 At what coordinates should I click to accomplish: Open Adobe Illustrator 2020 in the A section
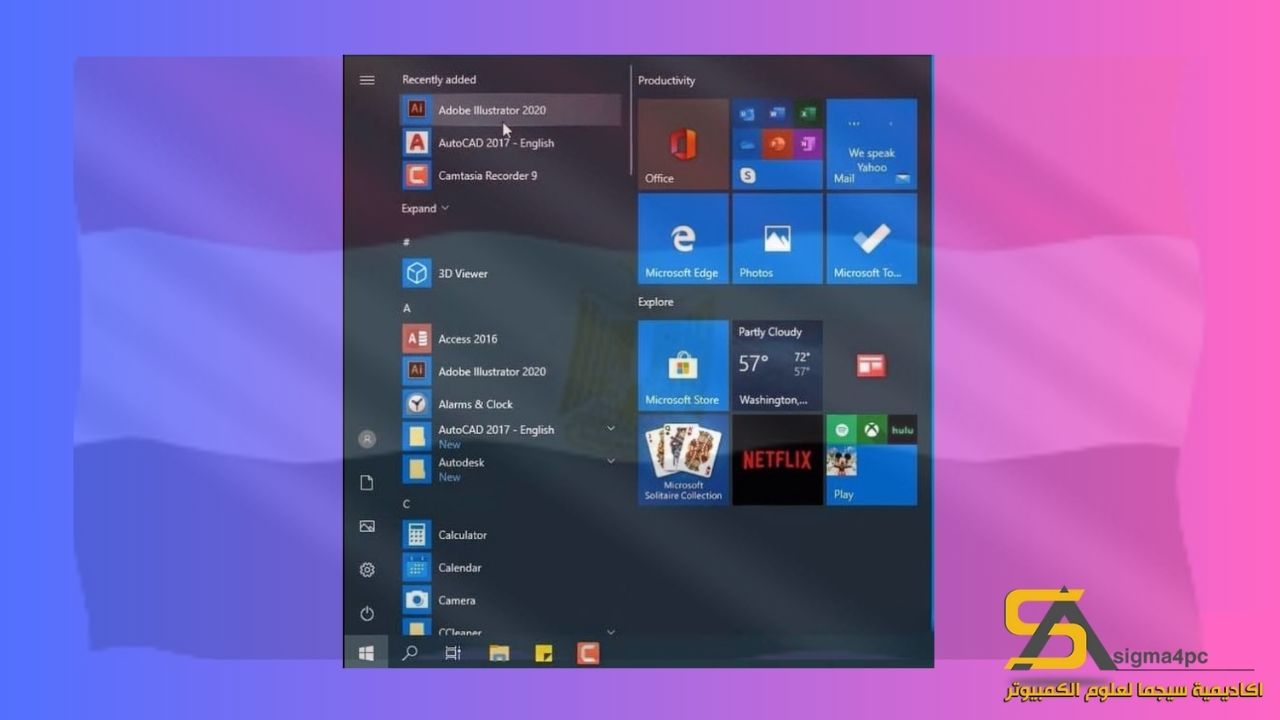coord(510,371)
